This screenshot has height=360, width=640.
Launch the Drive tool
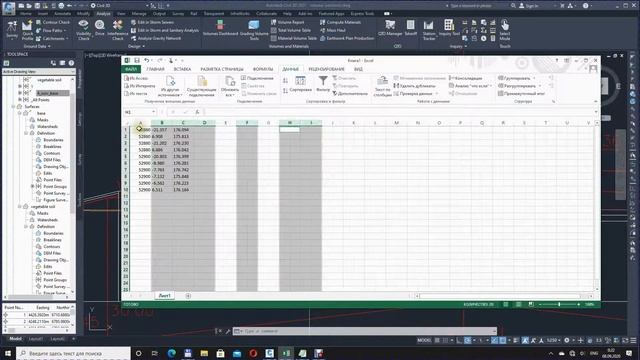[x=100, y=28]
